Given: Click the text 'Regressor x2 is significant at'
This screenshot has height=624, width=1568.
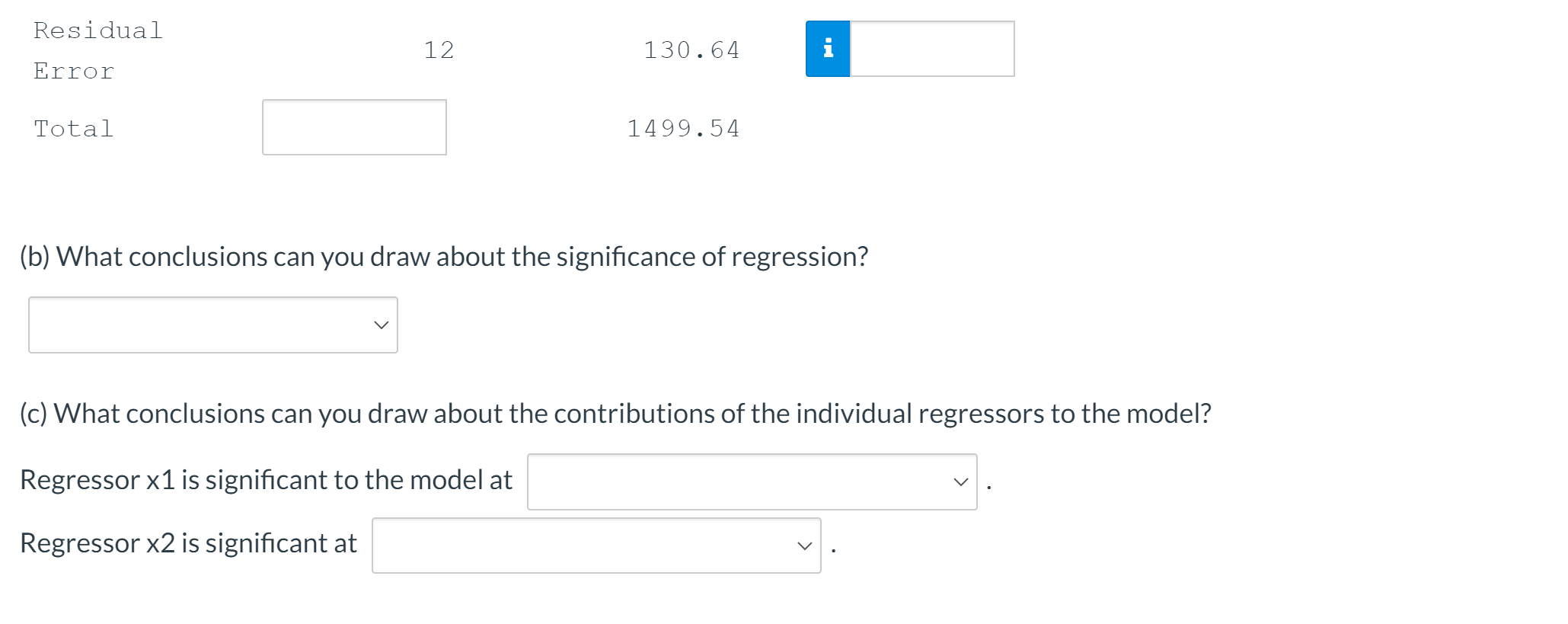Looking at the screenshot, I should (x=188, y=543).
